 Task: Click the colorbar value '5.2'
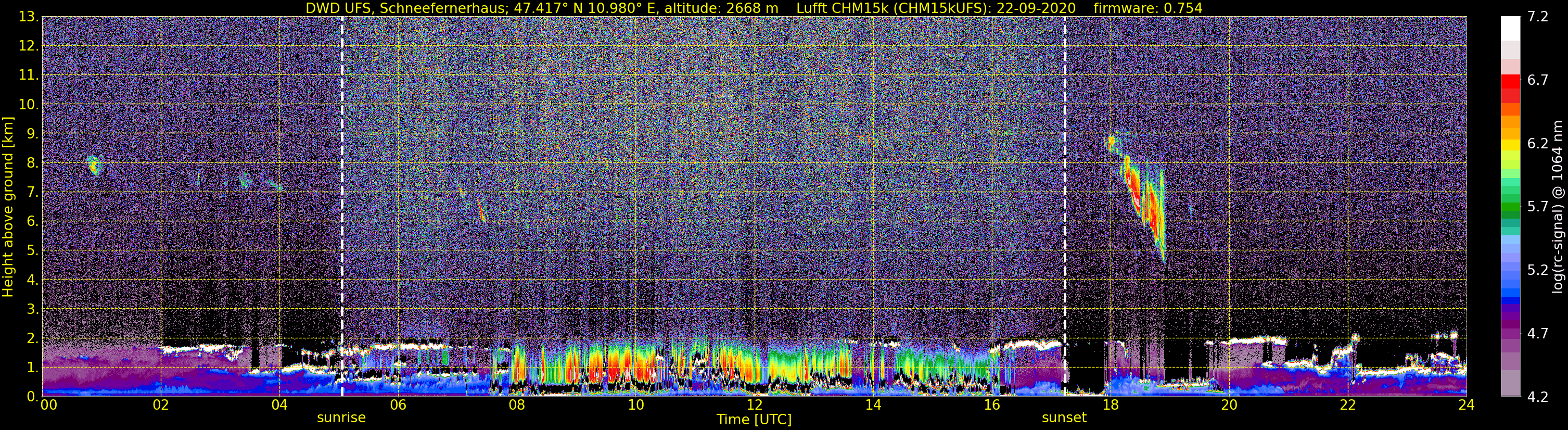pos(1538,270)
